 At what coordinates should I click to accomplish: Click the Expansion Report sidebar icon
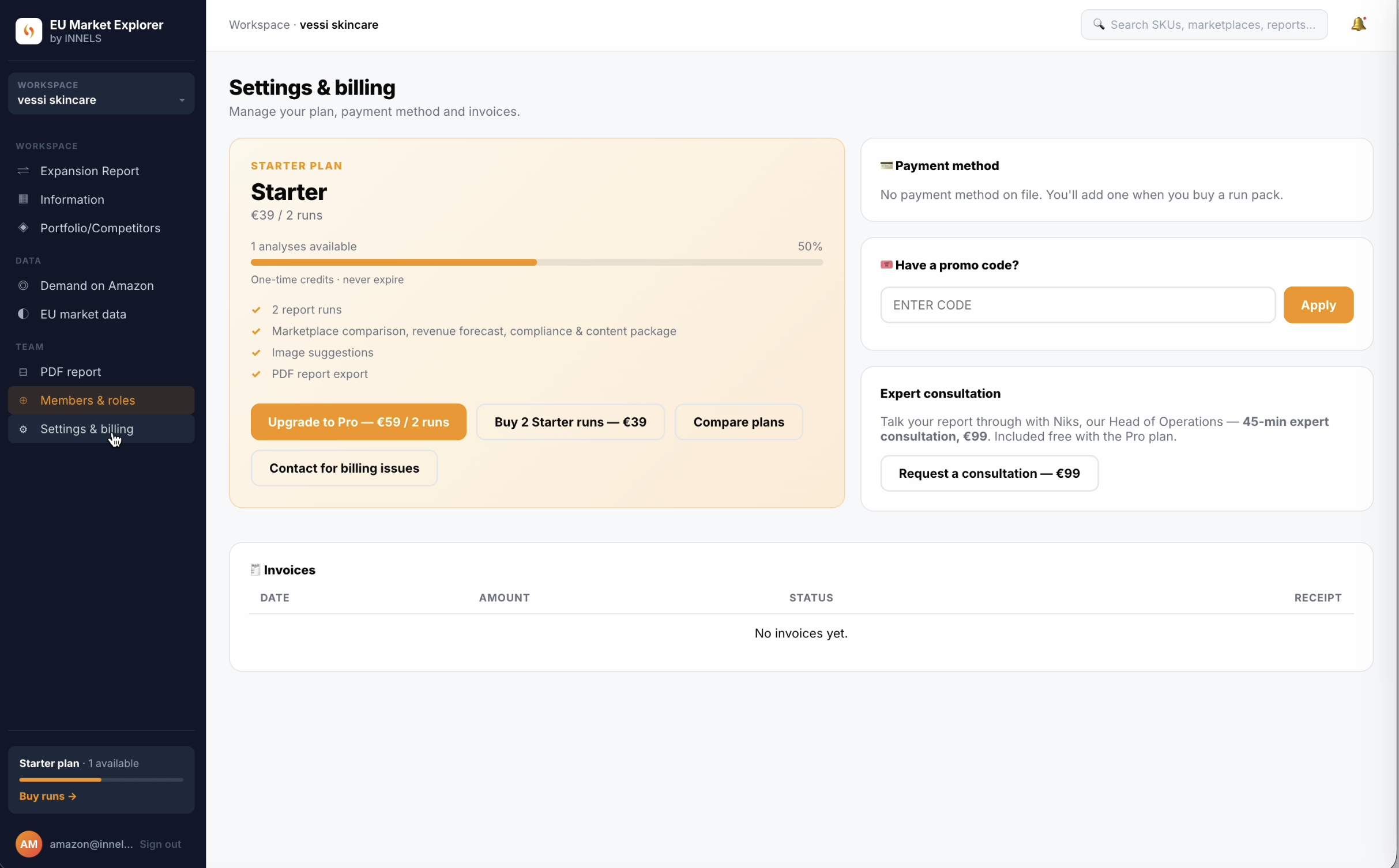[x=23, y=171]
